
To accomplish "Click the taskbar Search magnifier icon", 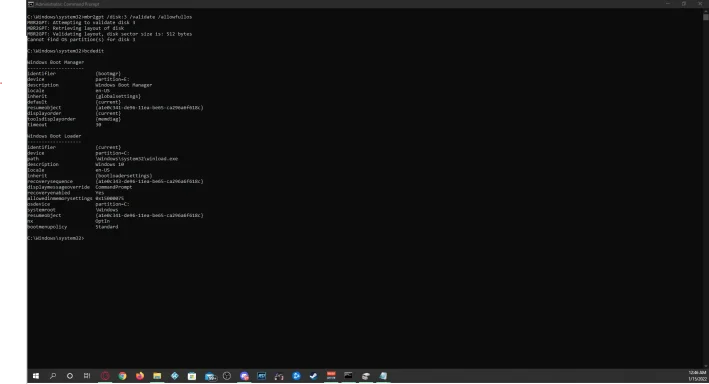I will click(53, 376).
